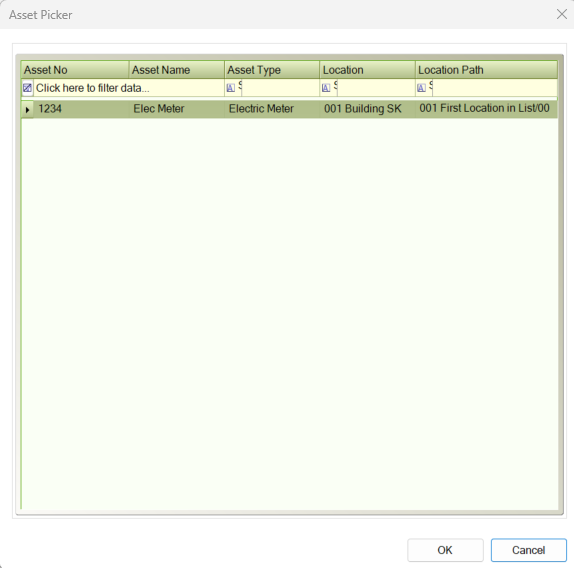Focus the Location filter input

(x=376, y=88)
